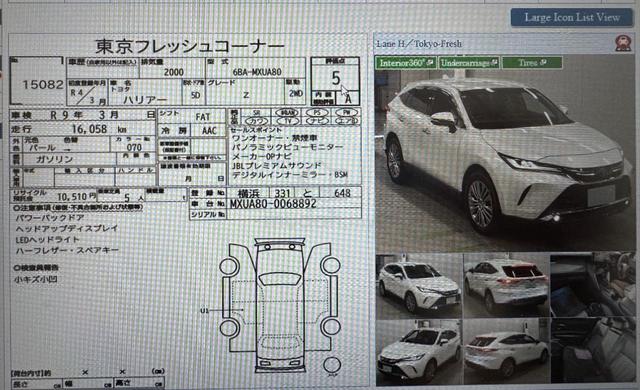640x390 pixels.
Task: Select thumbnail of the dashboard interior
Action: (x=593, y=286)
